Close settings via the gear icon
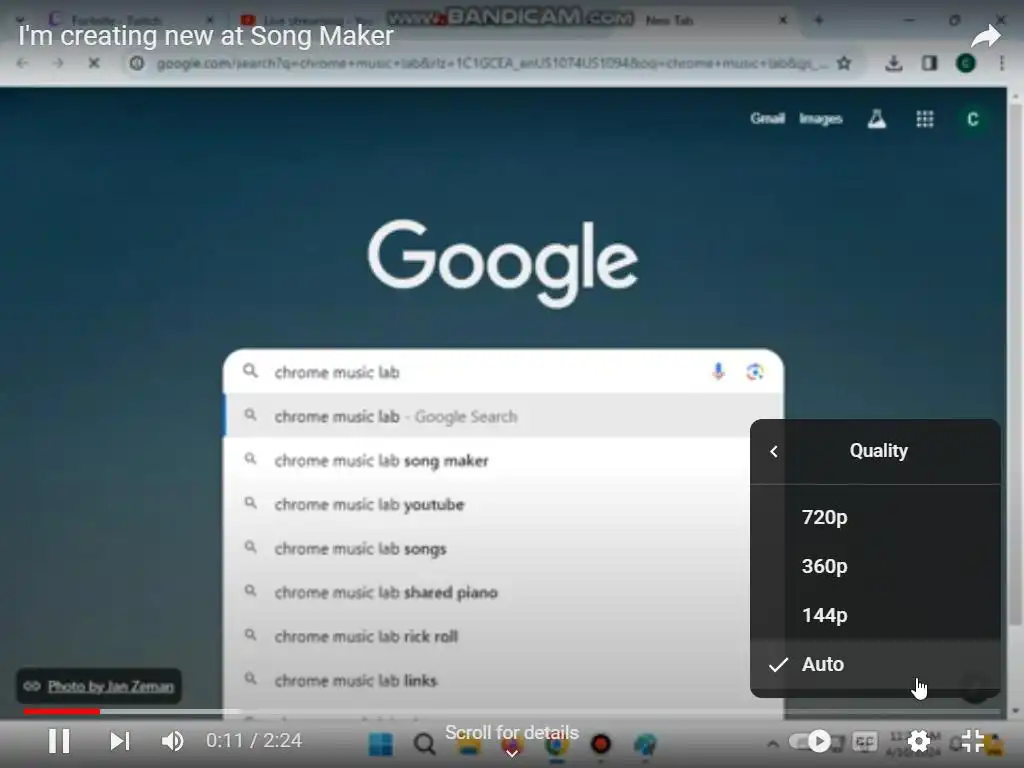The image size is (1024, 768). click(x=918, y=741)
